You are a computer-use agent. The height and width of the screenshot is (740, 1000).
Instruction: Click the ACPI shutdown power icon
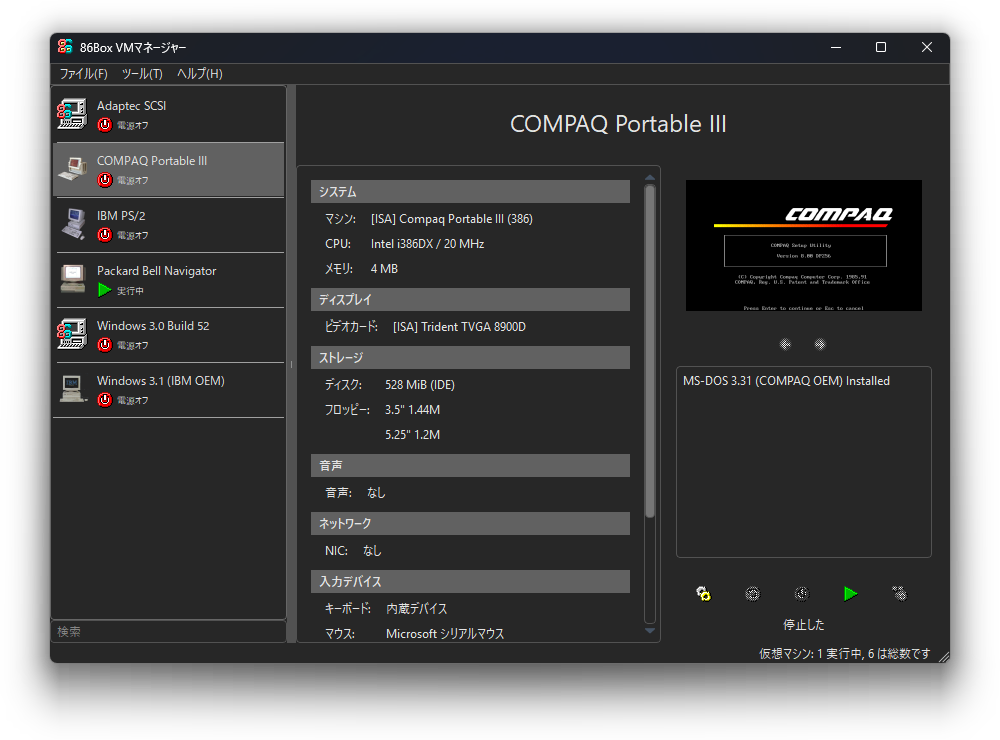click(x=802, y=594)
